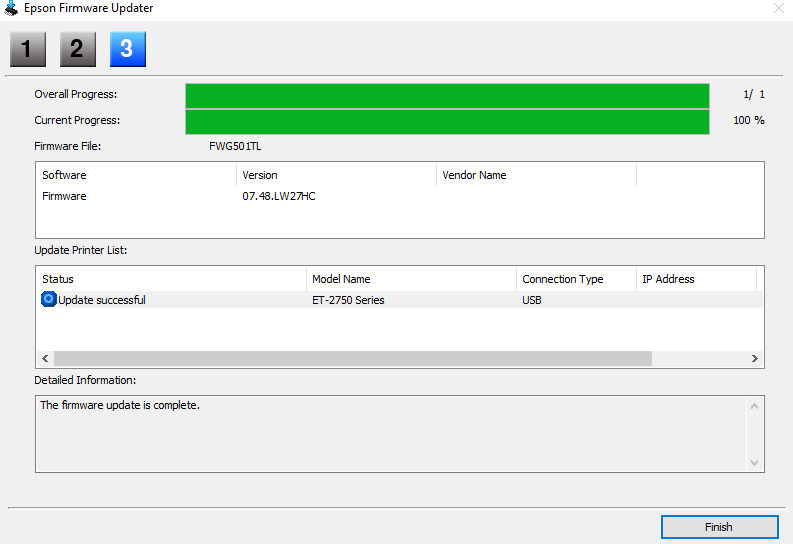The image size is (793, 544).
Task: Click ET-2750 Series model name
Action: coord(348,300)
